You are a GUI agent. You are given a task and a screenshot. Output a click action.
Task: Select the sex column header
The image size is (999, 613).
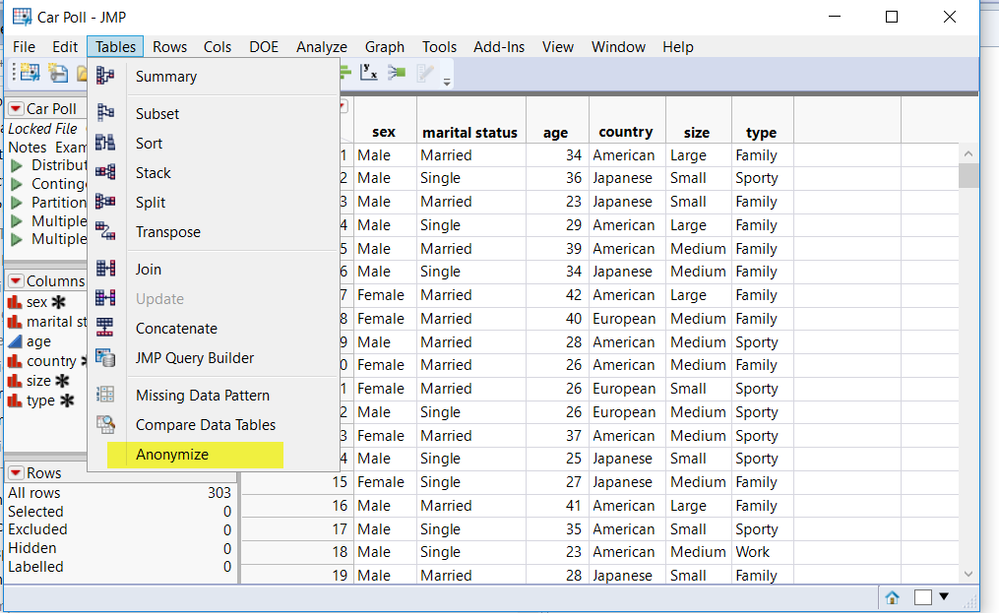[x=384, y=132]
